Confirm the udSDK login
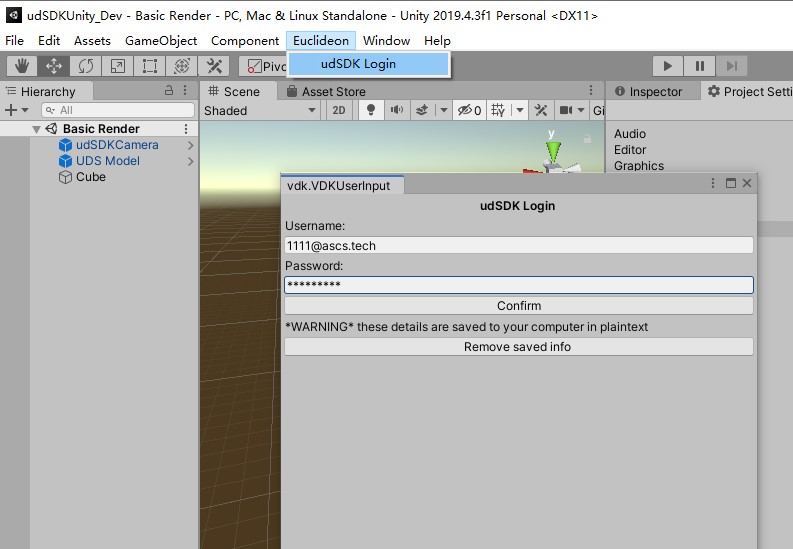Screen dimensions: 793x549 pyautogui.click(x=519, y=306)
